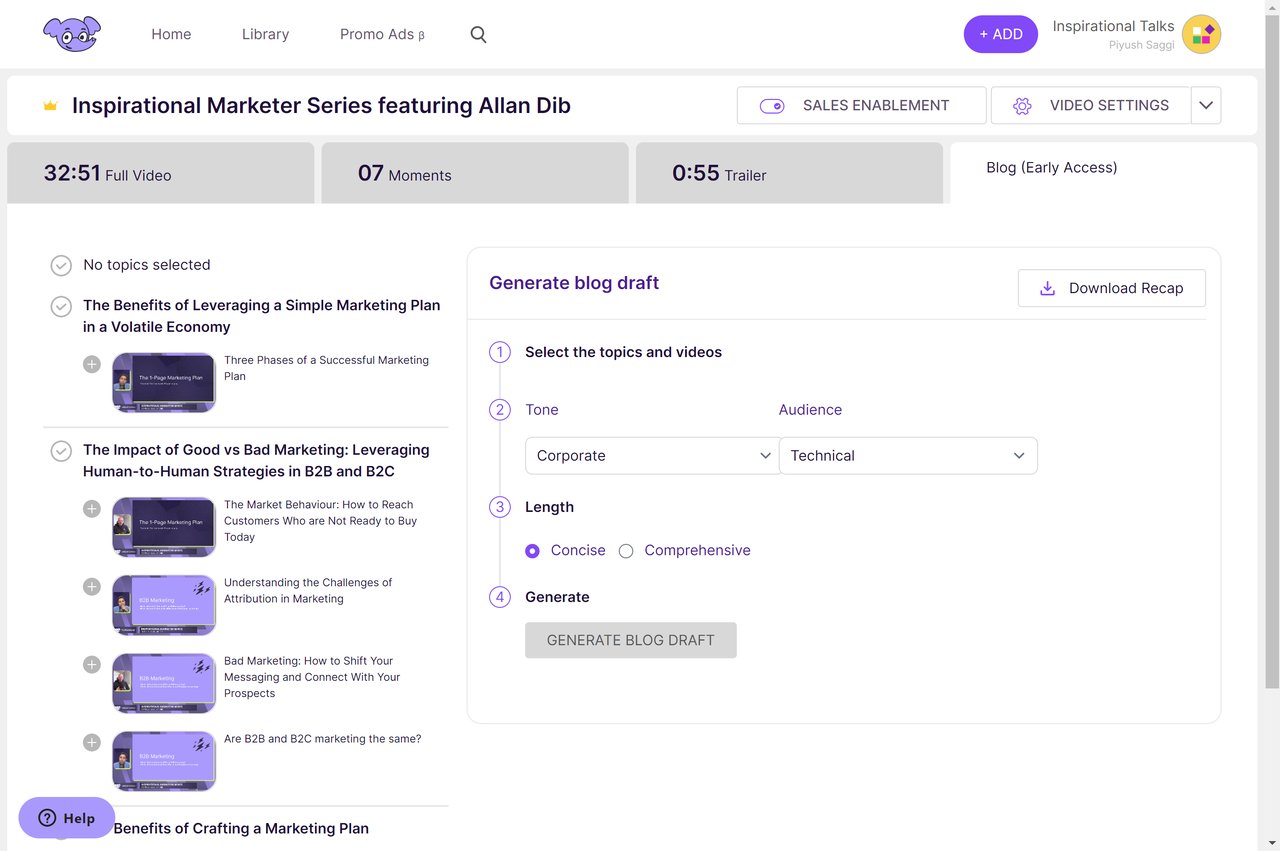Expand the chevron next to Video Settings
Screen dimensions: 1280x851
pyautogui.click(x=1206, y=106)
